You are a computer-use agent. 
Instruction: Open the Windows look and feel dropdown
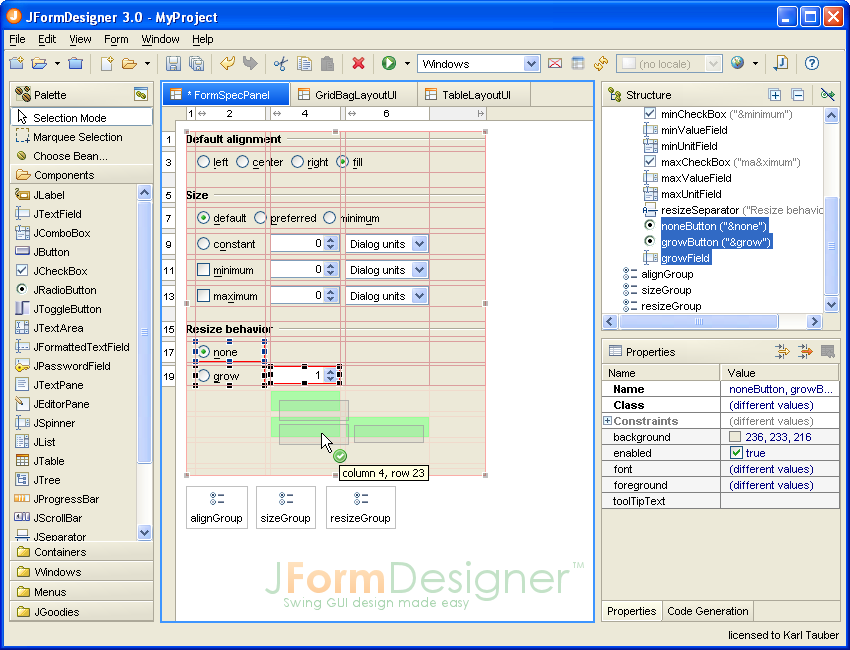pyautogui.click(x=532, y=63)
